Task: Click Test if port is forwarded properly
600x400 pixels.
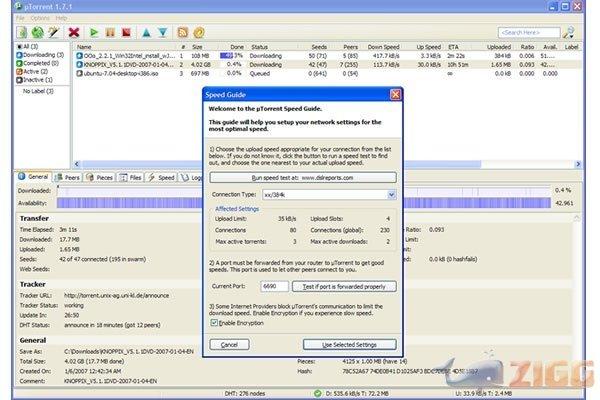Action: tap(344, 286)
